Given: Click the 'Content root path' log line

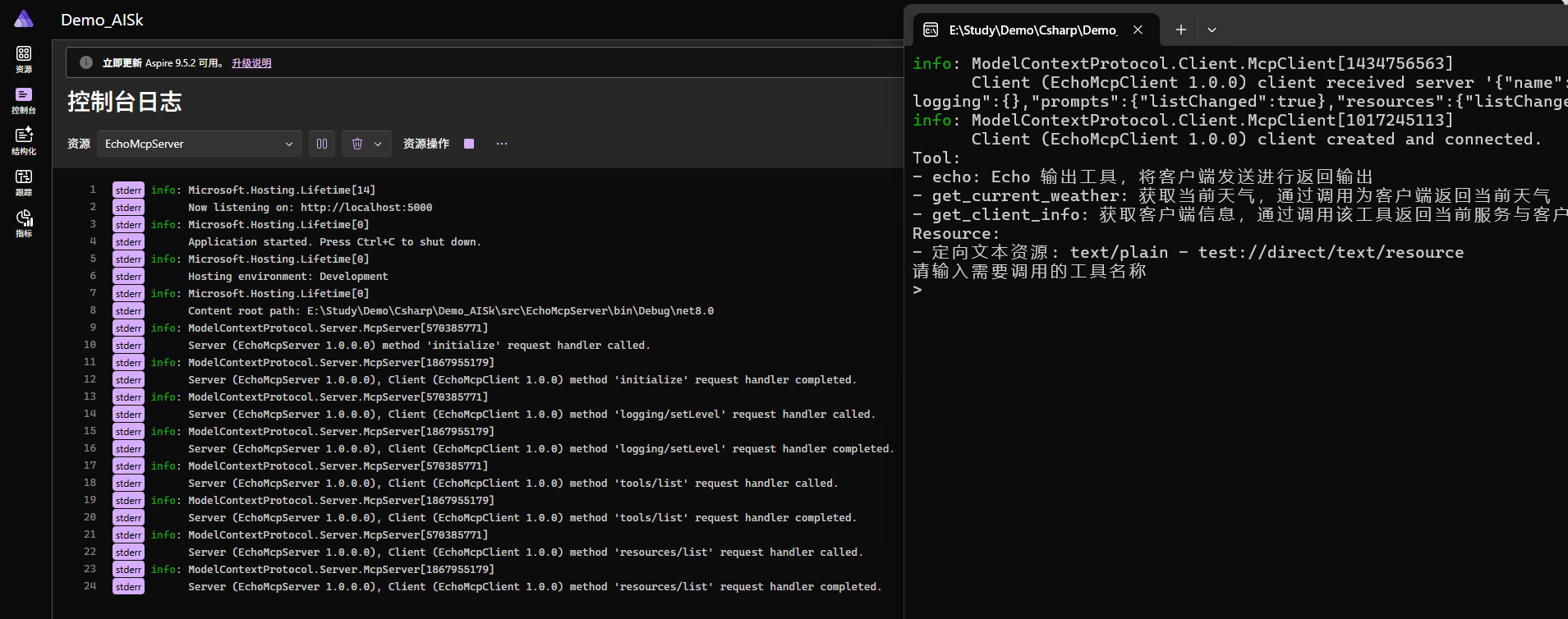Looking at the screenshot, I should coord(451,311).
